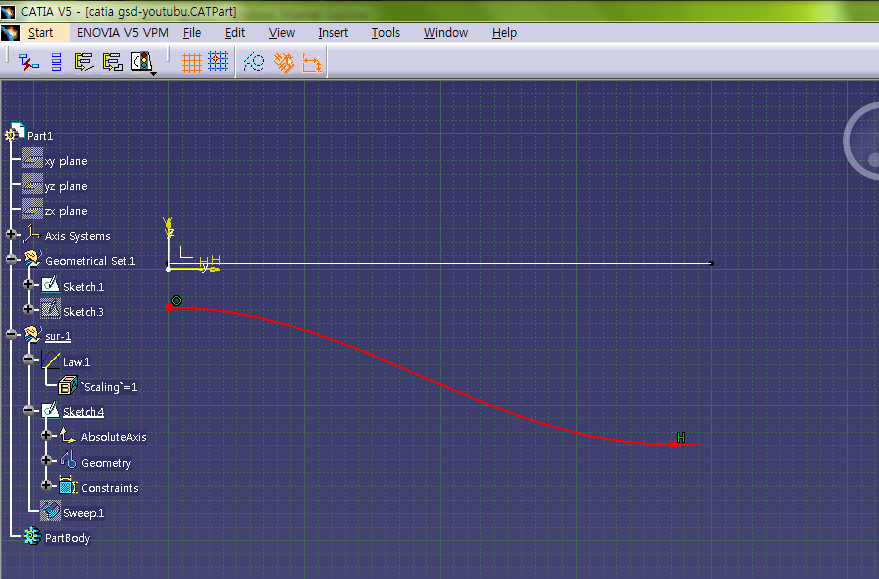Click the red spline curve endpoint marked H

(x=675, y=444)
